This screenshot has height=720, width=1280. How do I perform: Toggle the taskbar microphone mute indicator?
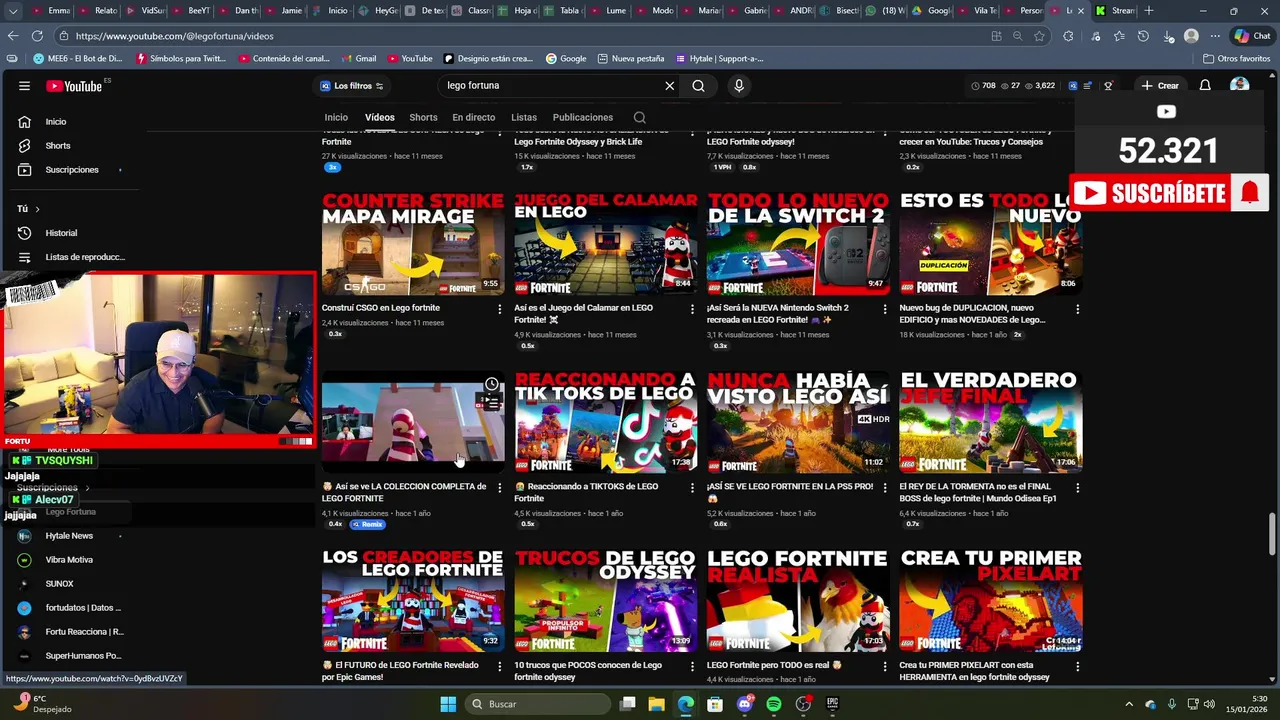(1172, 704)
